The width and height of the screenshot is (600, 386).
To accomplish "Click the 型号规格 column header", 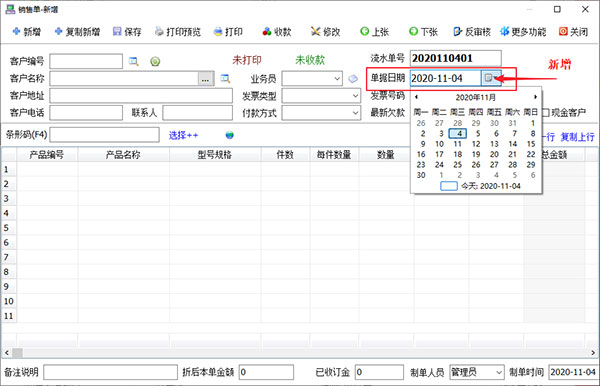I will coord(215,155).
